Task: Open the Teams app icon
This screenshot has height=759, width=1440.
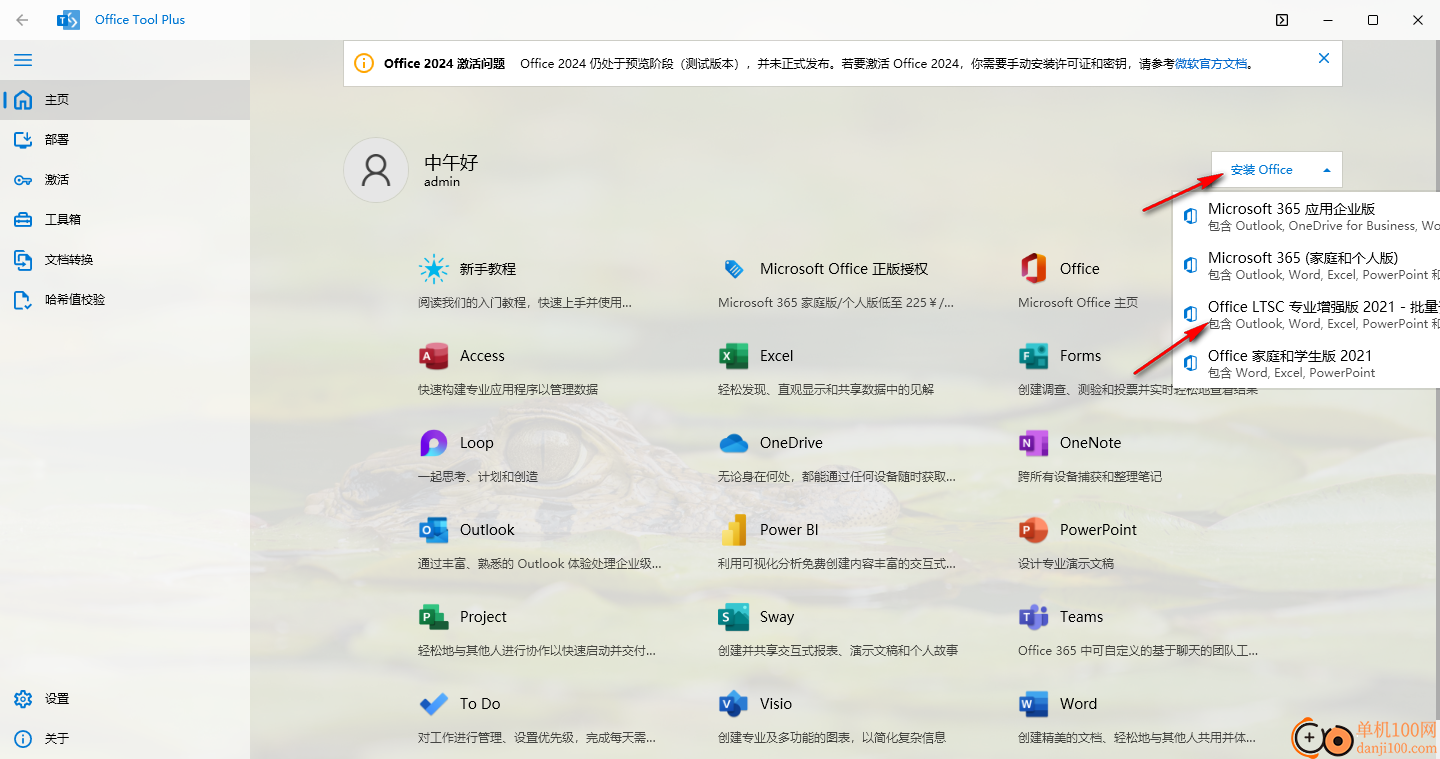Action: click(x=1033, y=617)
